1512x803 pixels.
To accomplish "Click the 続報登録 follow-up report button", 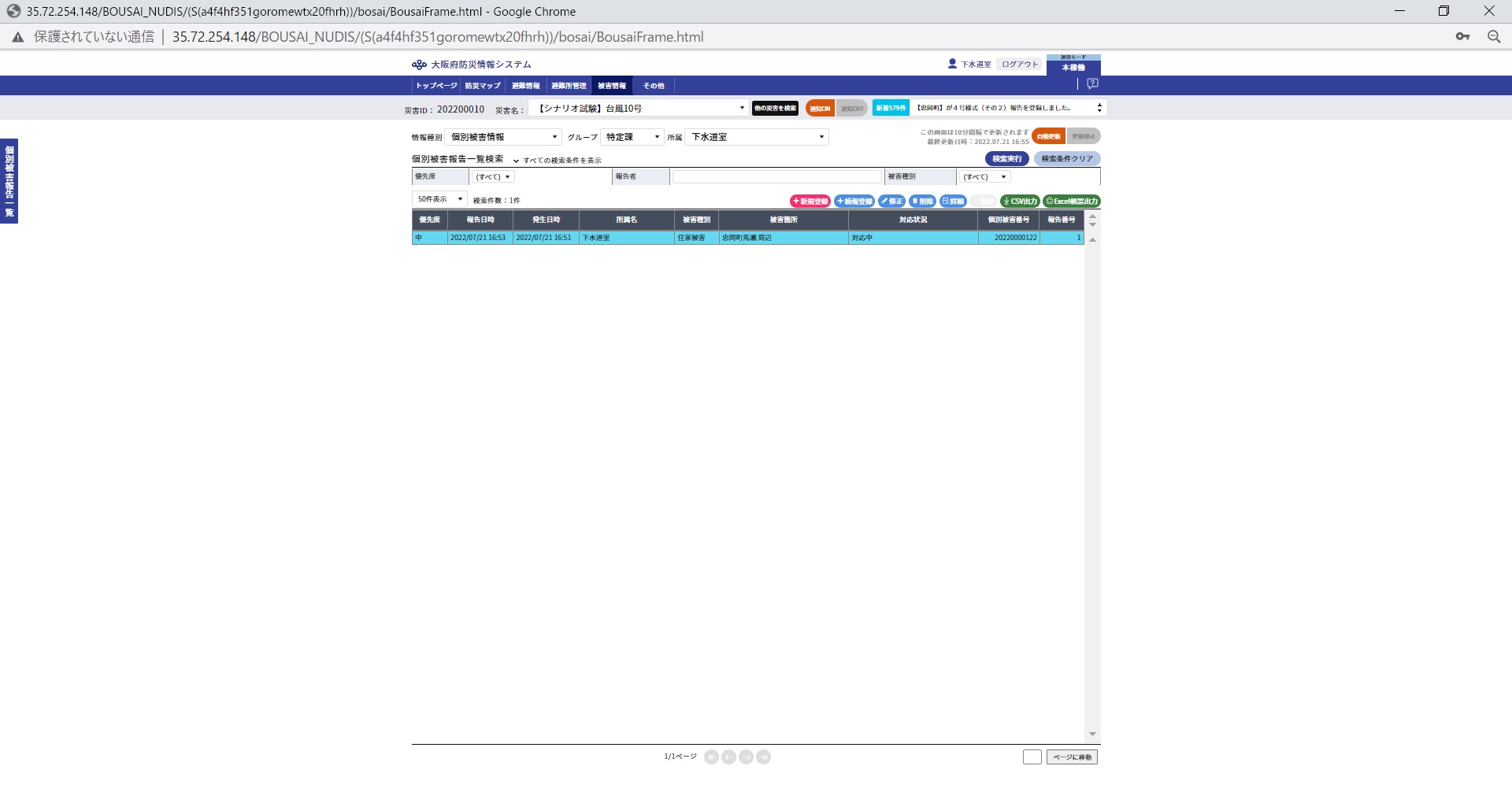I will pos(854,202).
